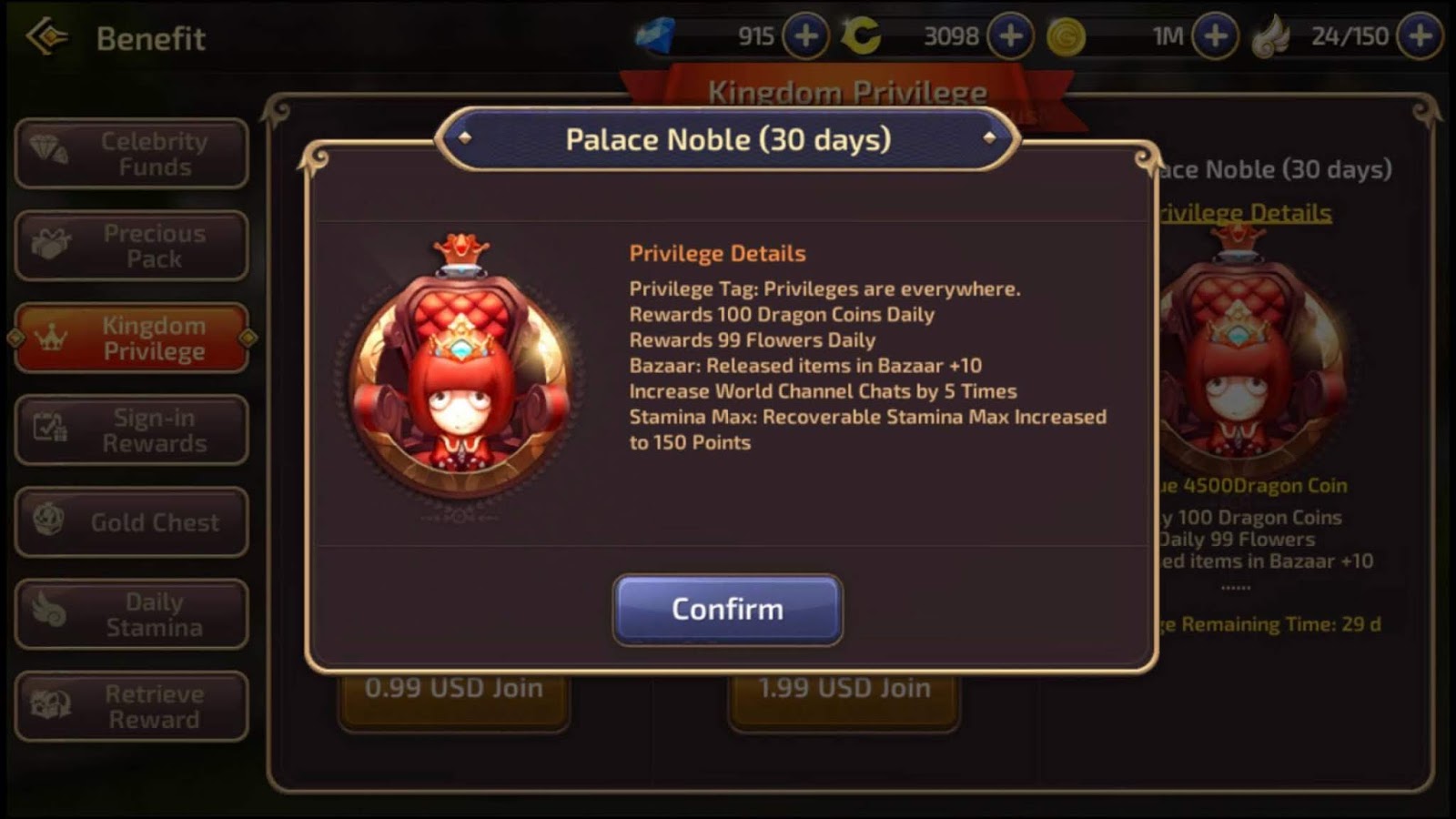Open the Retrieve Reward tab
This screenshot has width=1456, height=819.
131,706
